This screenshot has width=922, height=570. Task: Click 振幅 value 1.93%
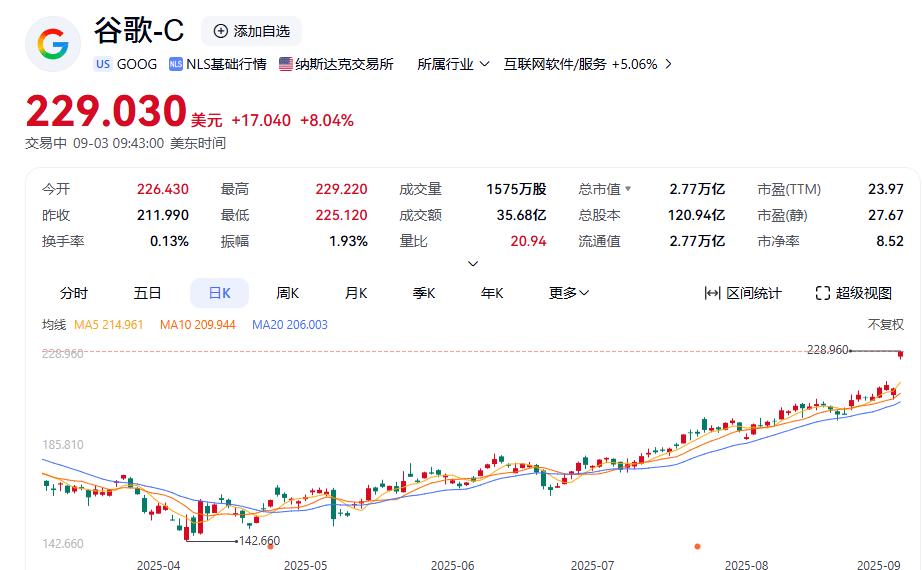click(348, 241)
